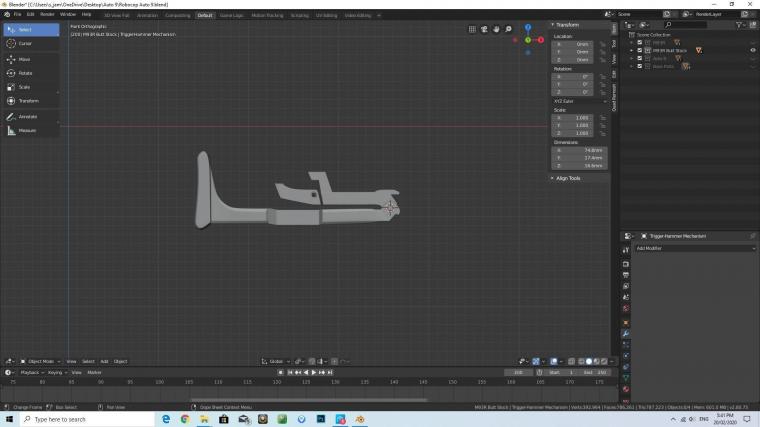Open the File menu

click(17, 15)
